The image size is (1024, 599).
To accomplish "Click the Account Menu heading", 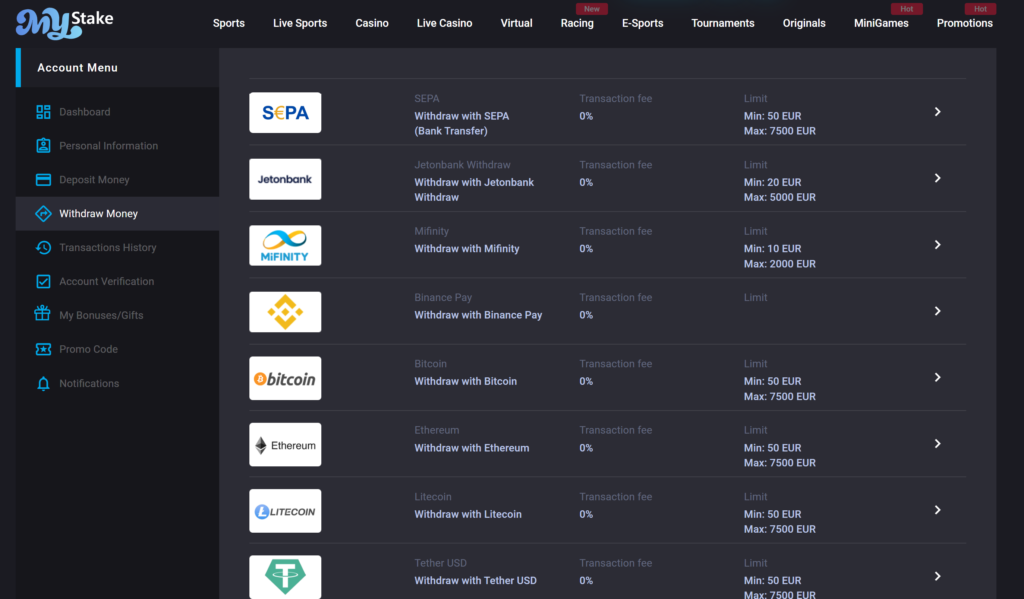I will click(x=77, y=67).
